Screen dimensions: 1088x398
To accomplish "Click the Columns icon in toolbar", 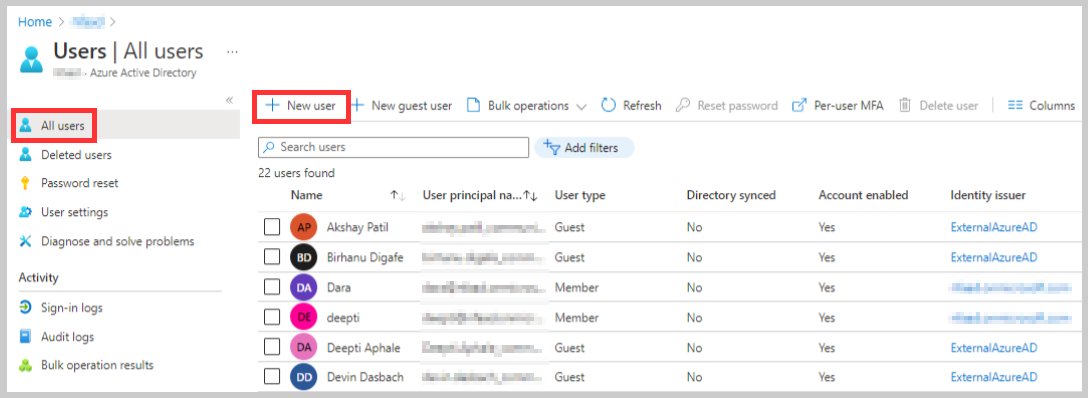I will click(x=1015, y=105).
